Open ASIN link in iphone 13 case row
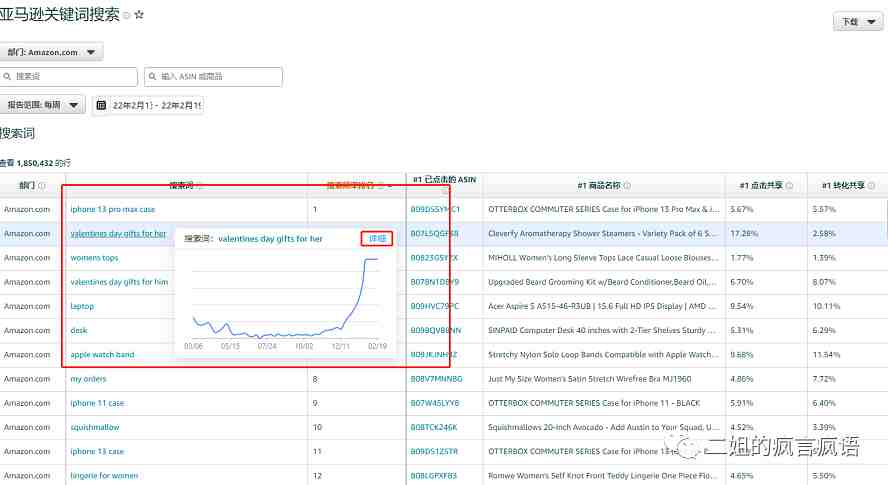The width and height of the screenshot is (888, 485). pos(434,452)
